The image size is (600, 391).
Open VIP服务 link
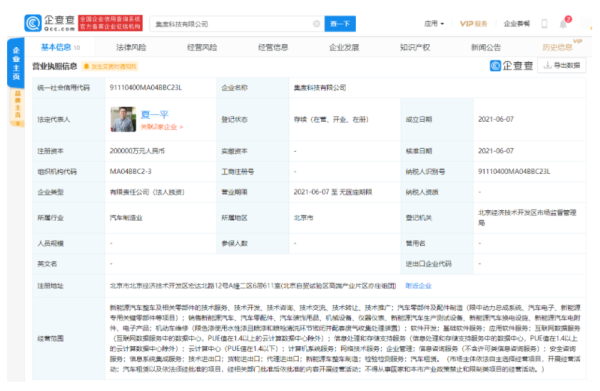(x=473, y=24)
